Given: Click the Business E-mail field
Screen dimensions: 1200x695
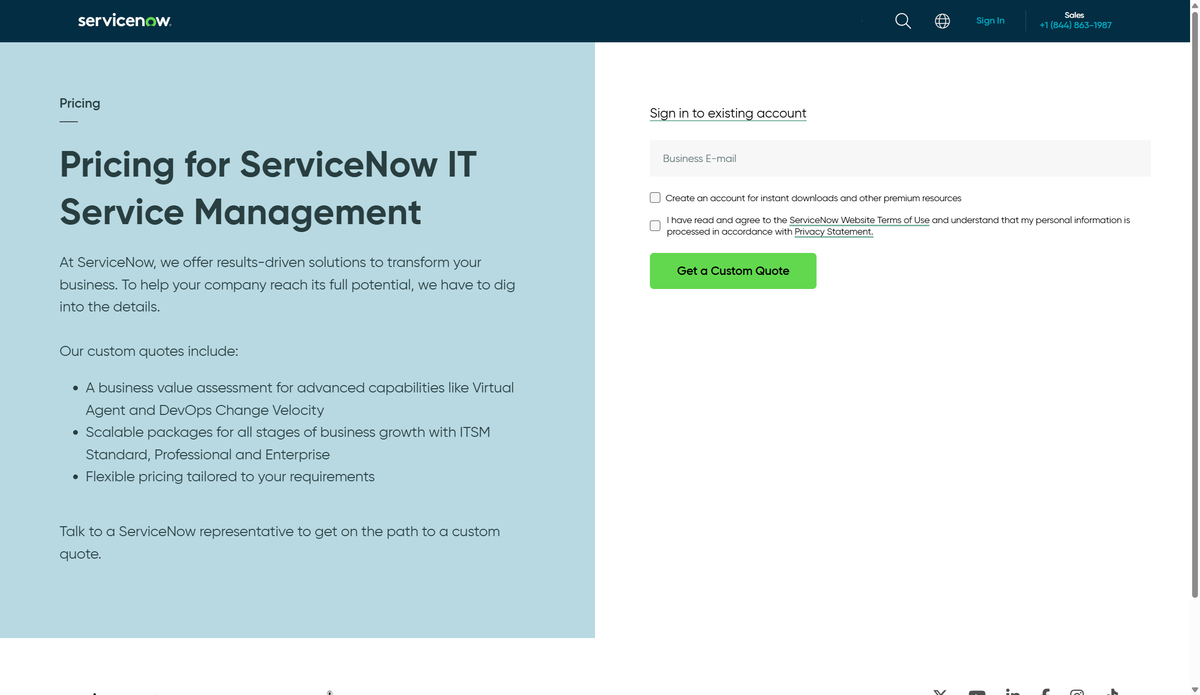Looking at the screenshot, I should (x=899, y=158).
